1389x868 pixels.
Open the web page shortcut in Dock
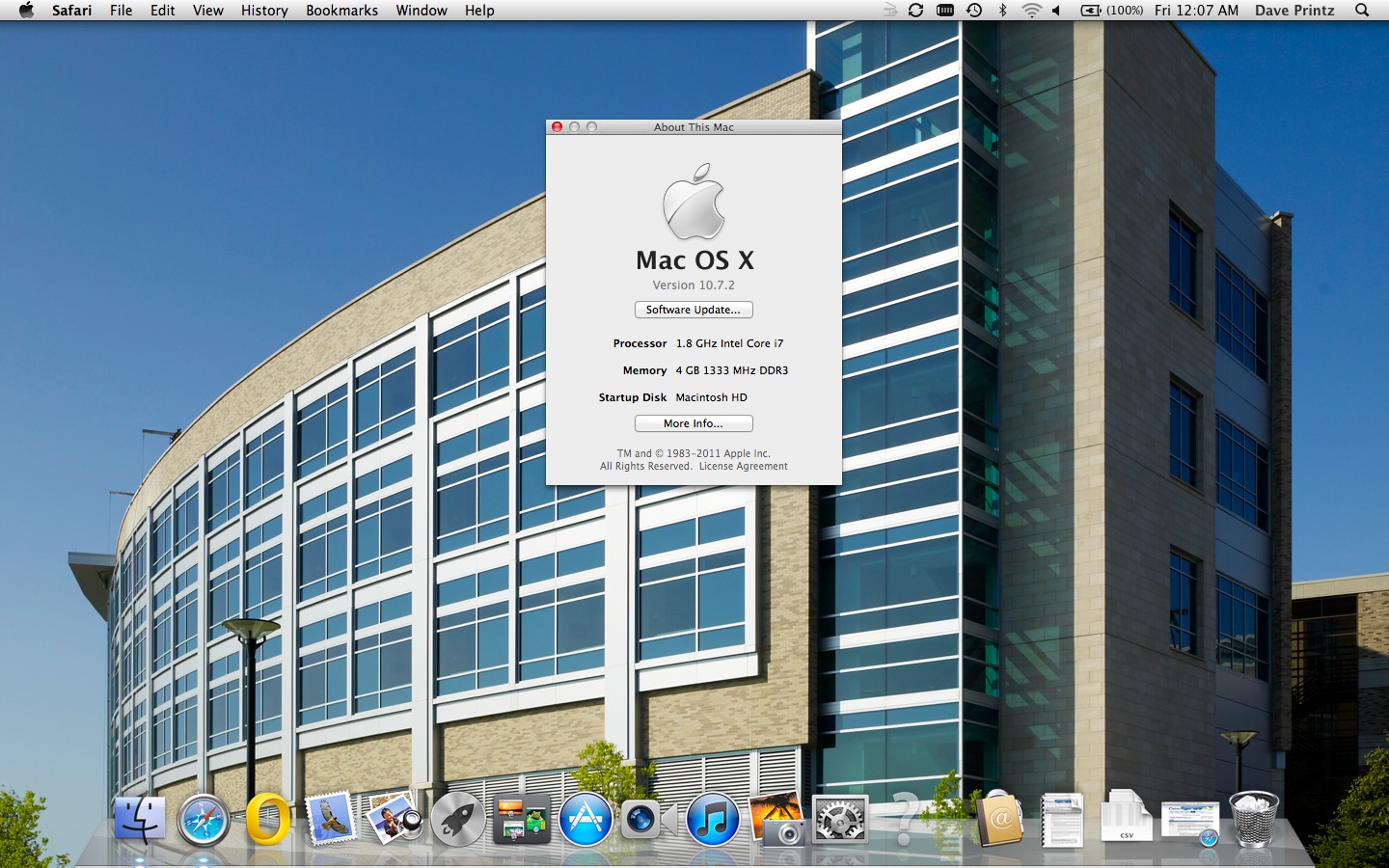1190,823
